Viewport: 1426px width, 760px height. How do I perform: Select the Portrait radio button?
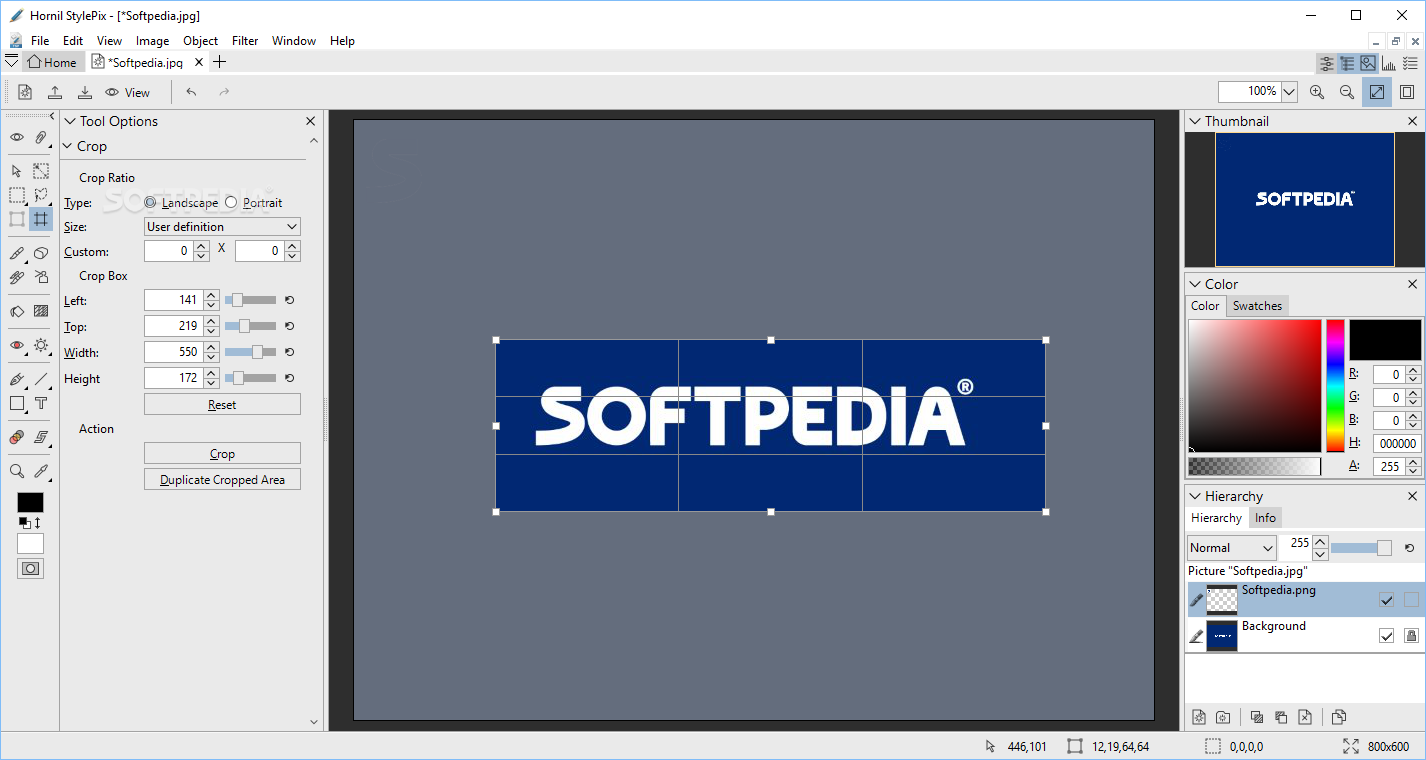(x=231, y=202)
